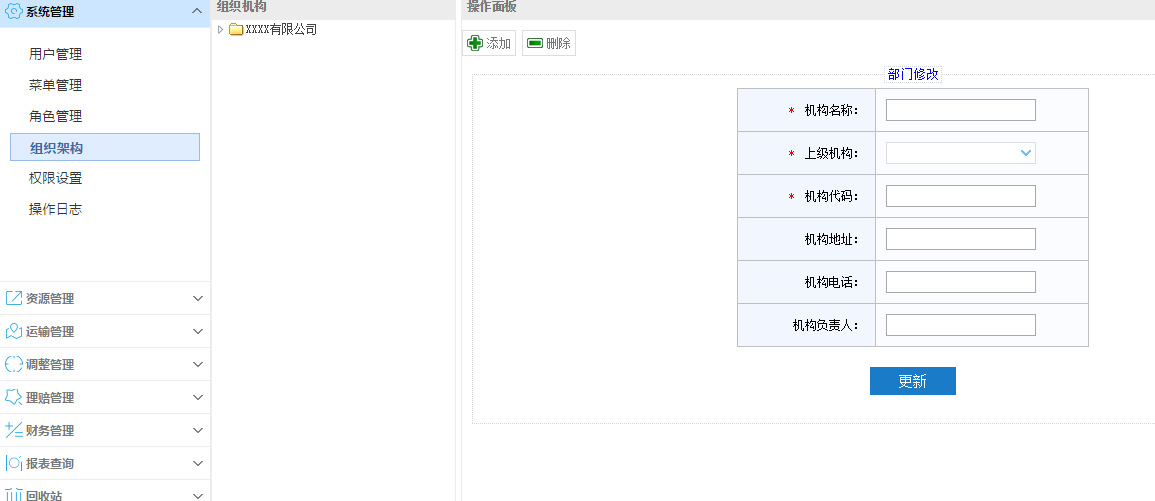Collapse the 系统管理 section chevron
The height and width of the screenshot is (501, 1155).
pyautogui.click(x=197, y=11)
